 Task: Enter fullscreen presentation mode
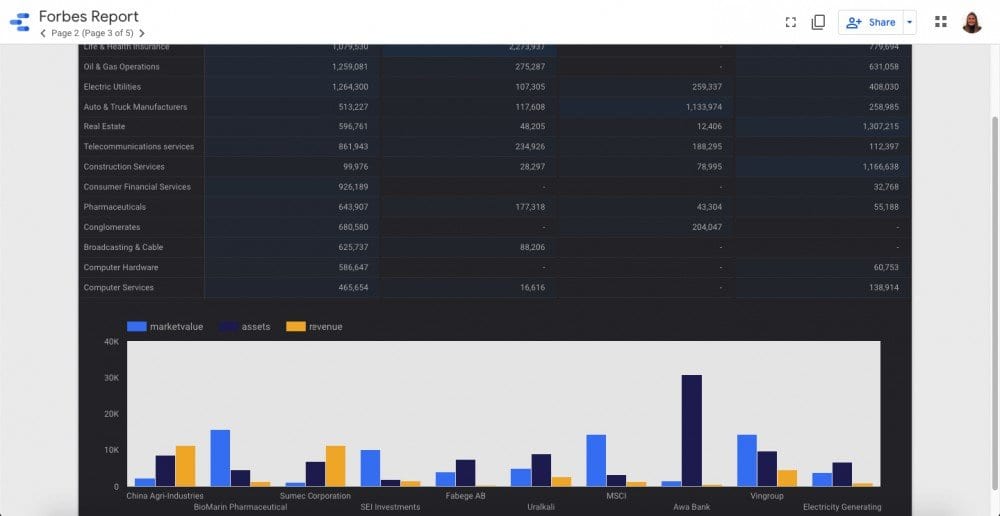click(x=791, y=22)
